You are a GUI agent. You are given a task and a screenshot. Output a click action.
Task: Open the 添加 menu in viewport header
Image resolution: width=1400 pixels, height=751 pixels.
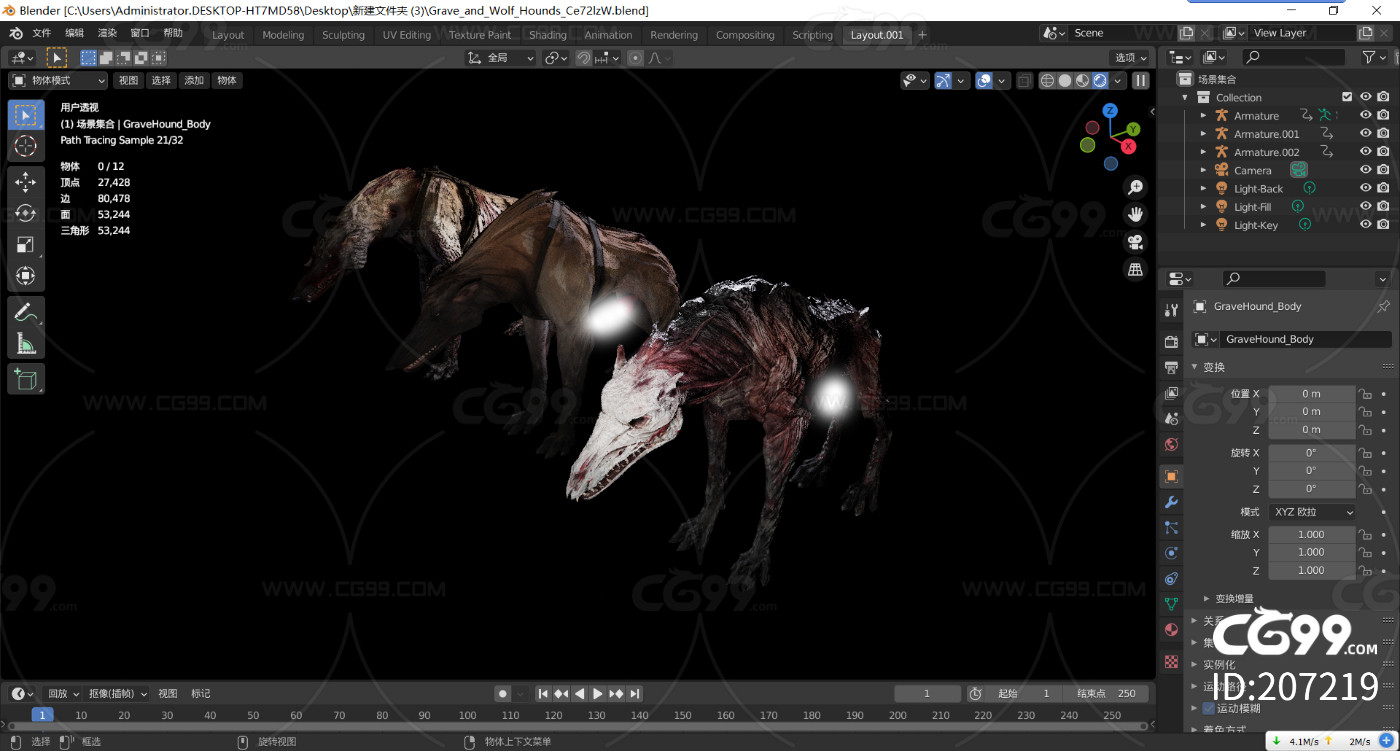(194, 81)
